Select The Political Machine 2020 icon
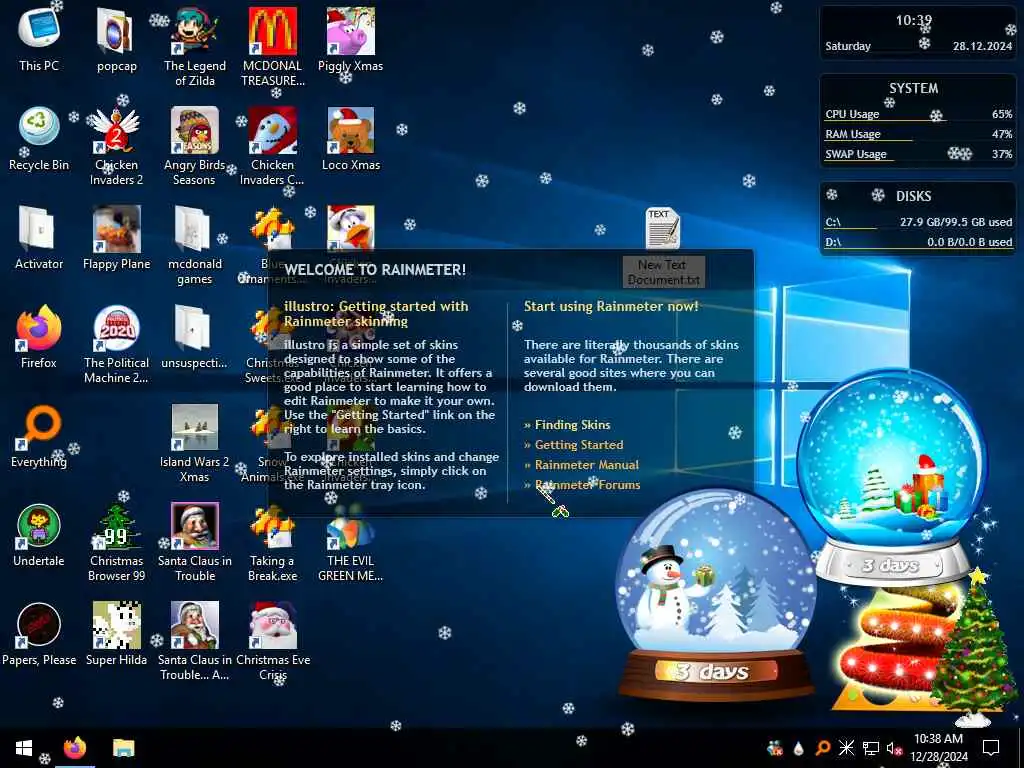 tap(116, 343)
